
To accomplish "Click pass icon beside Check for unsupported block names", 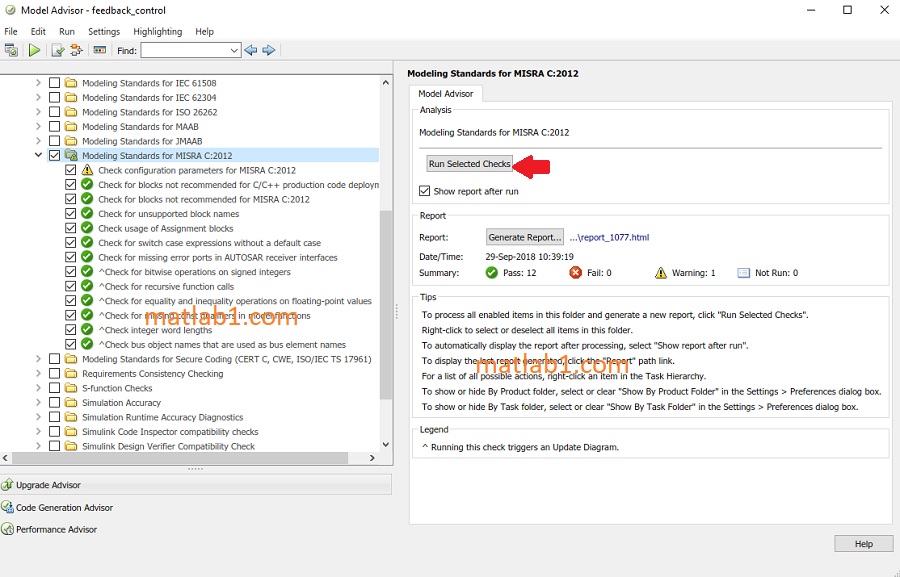I will (x=87, y=214).
